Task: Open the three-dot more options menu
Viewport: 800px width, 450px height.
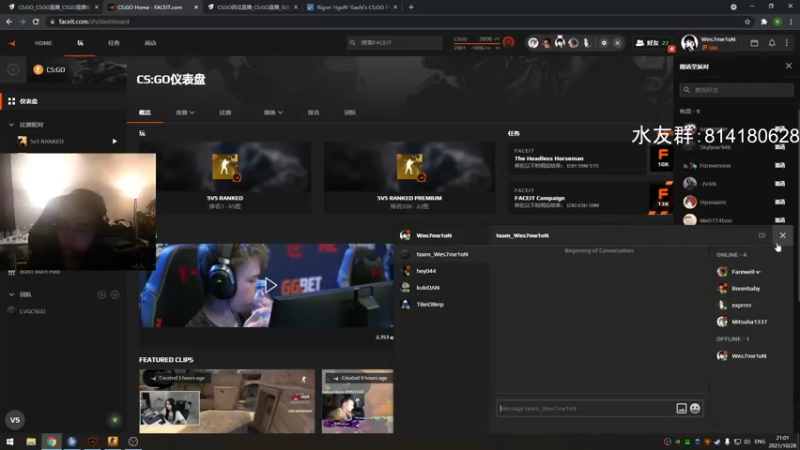Action: 787,43
